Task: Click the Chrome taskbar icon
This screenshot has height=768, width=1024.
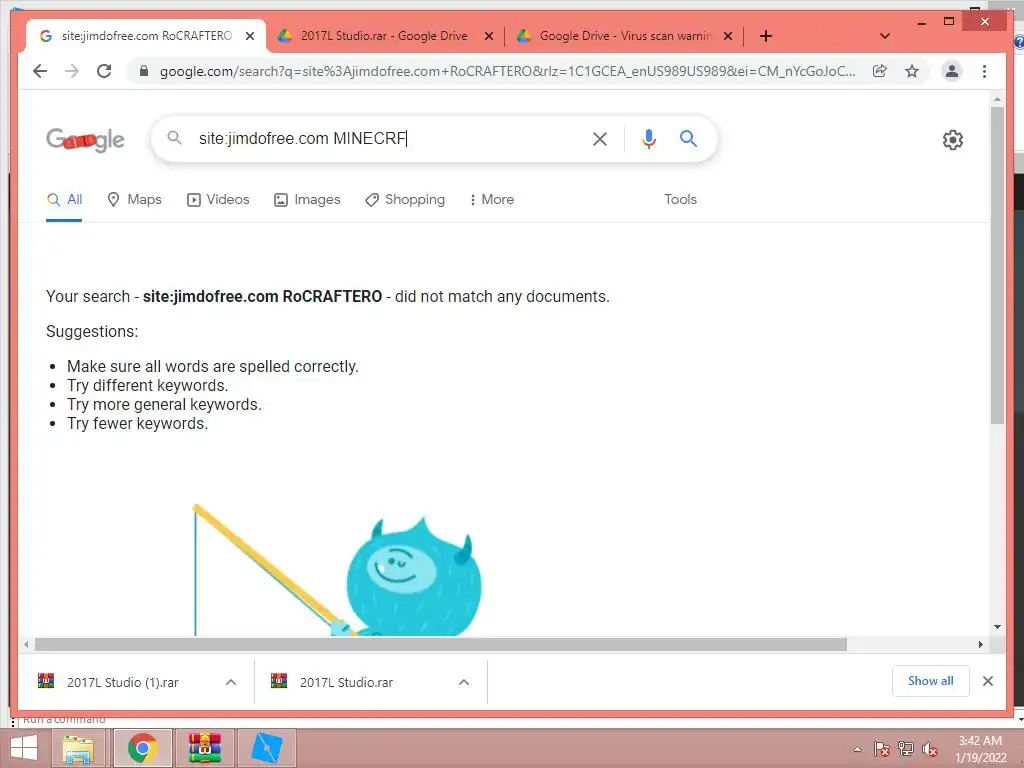Action: pyautogui.click(x=142, y=748)
